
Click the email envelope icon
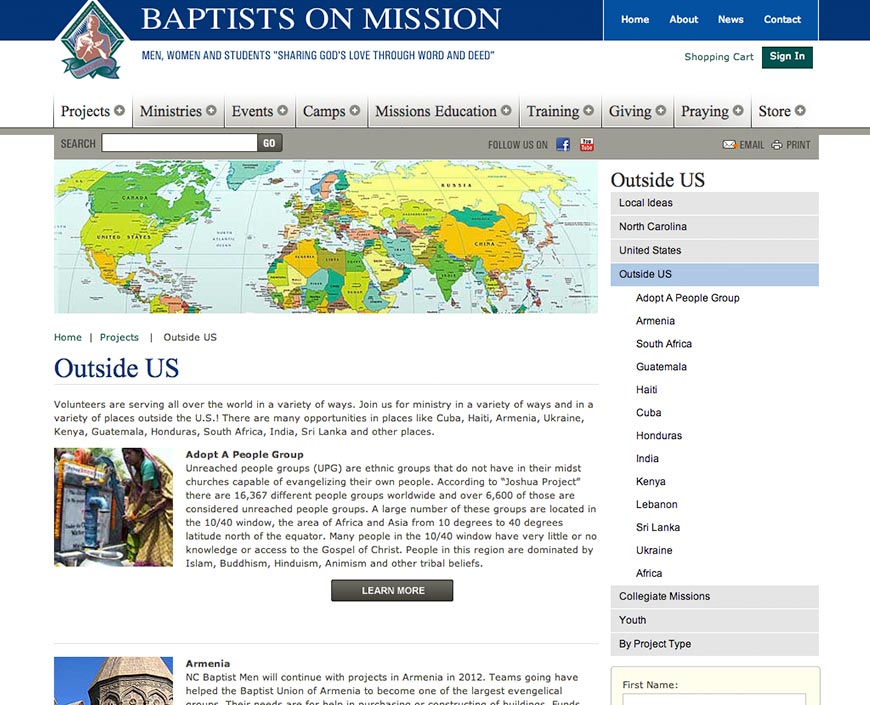(x=729, y=145)
